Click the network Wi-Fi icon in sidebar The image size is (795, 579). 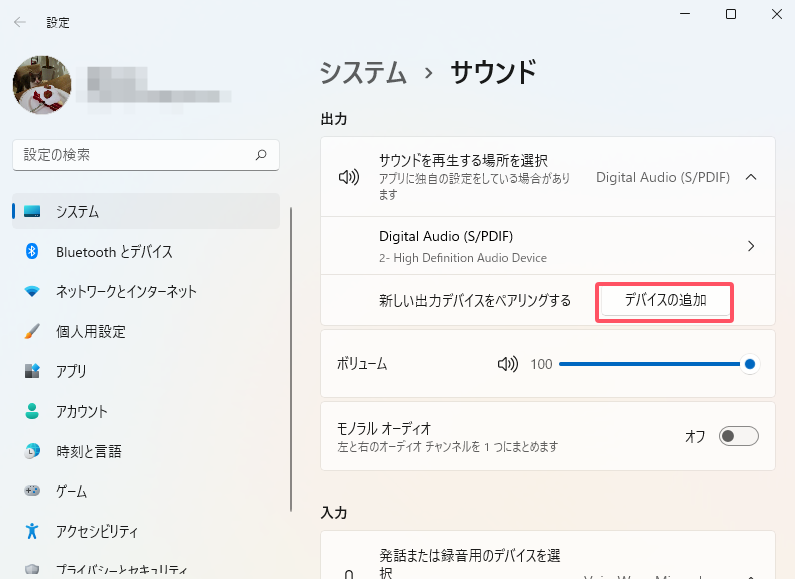[x=32, y=292]
